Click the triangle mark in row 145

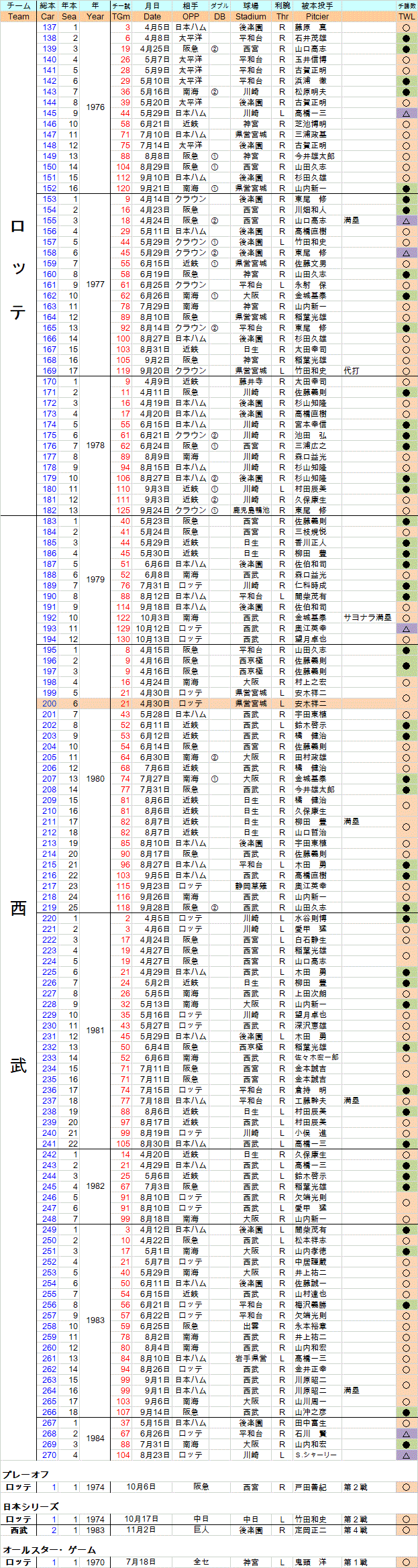click(x=406, y=113)
